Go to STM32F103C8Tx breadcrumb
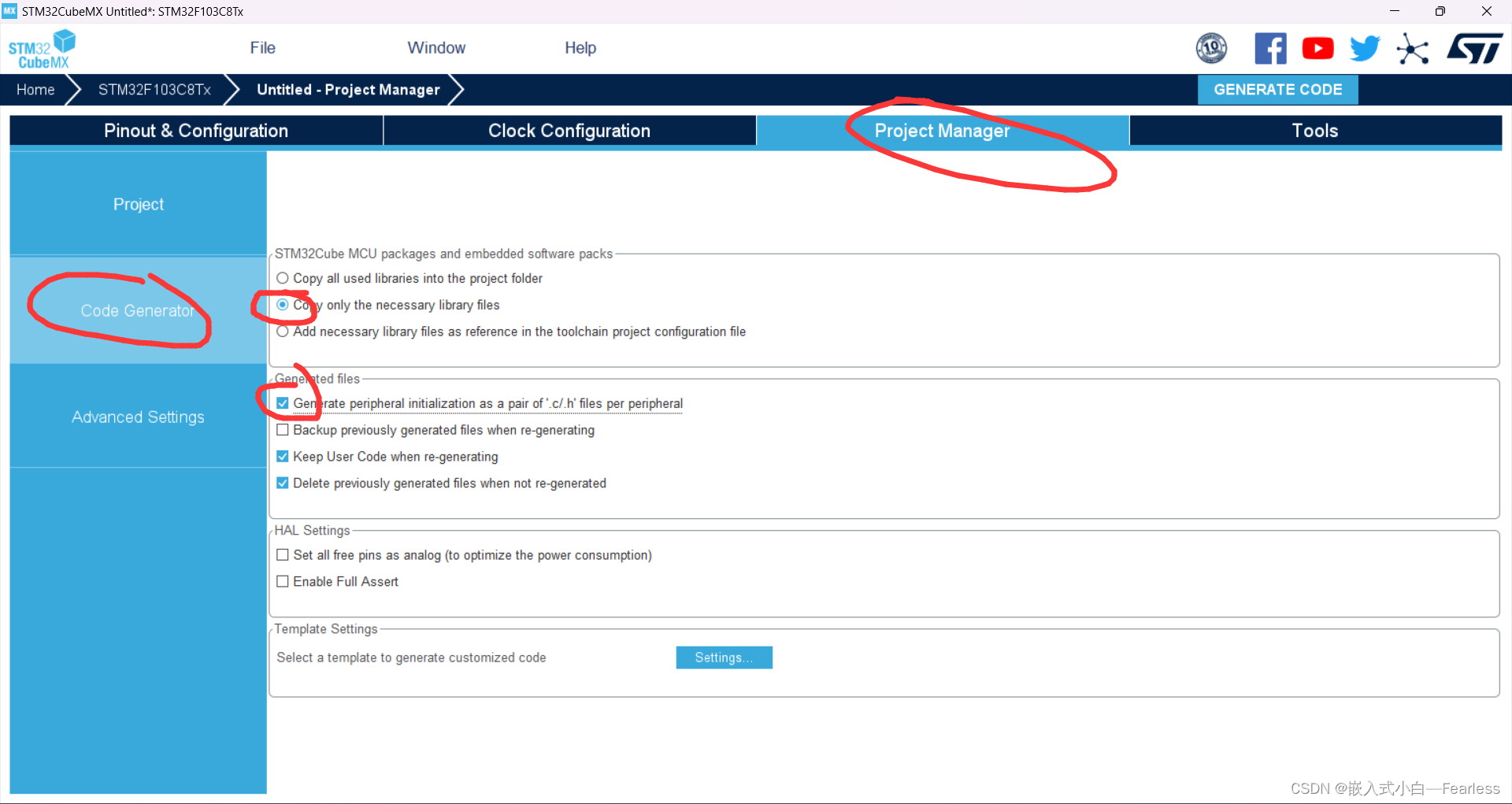Viewport: 1512px width, 804px height. tap(154, 90)
